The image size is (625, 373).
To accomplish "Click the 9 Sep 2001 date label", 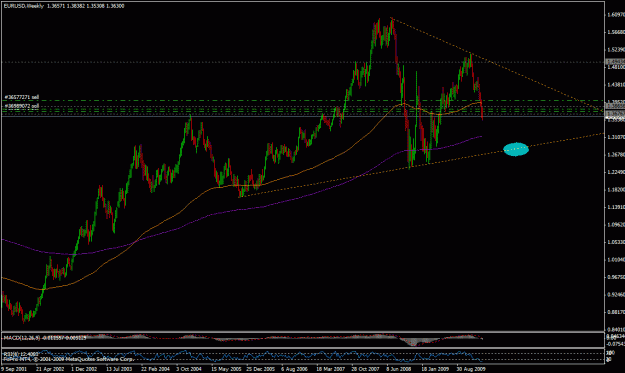I will [14, 369].
